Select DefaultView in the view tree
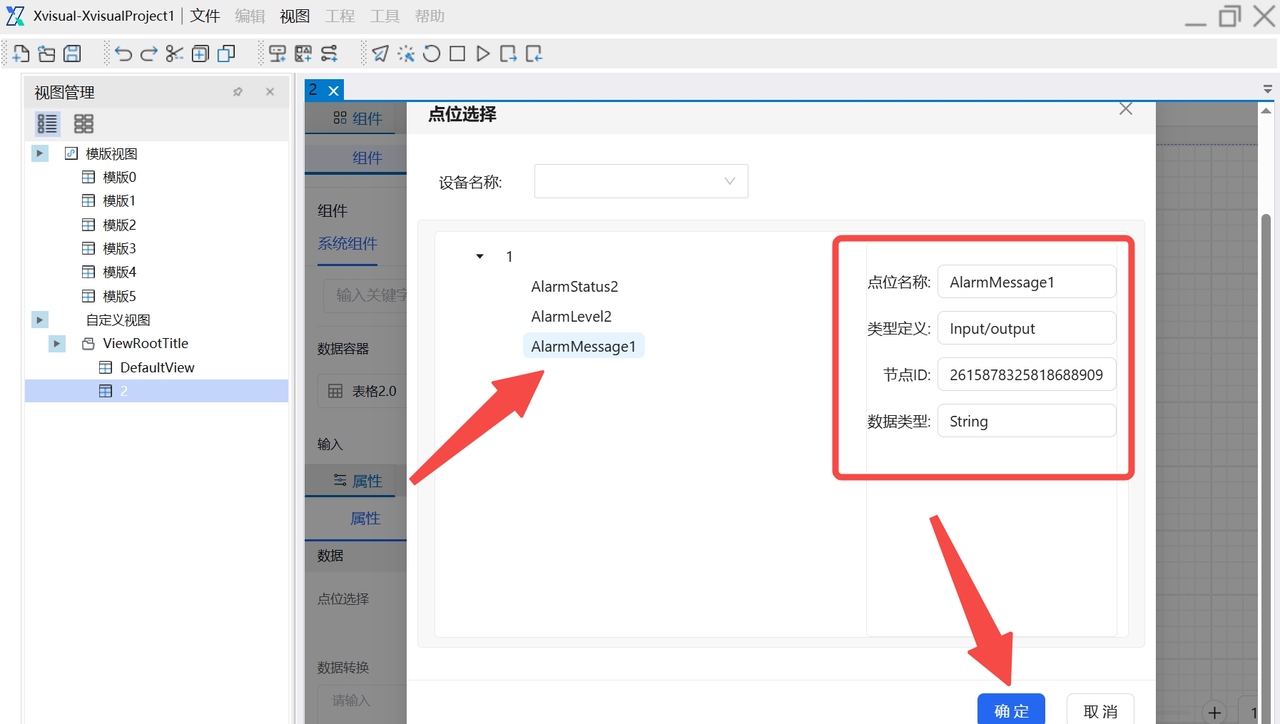Screen dimensions: 1280x724 click(x=156, y=368)
